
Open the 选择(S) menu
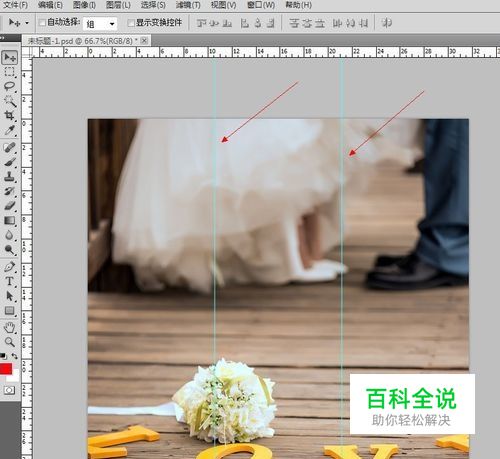[x=153, y=5]
